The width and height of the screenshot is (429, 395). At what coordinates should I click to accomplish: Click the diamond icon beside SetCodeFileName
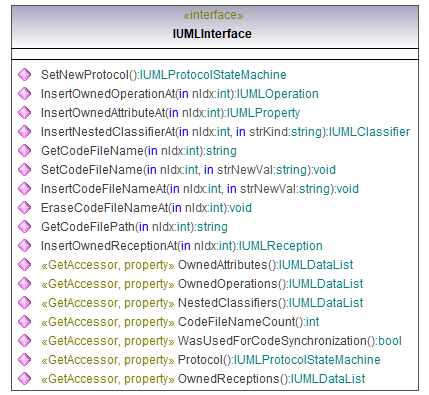(24, 170)
